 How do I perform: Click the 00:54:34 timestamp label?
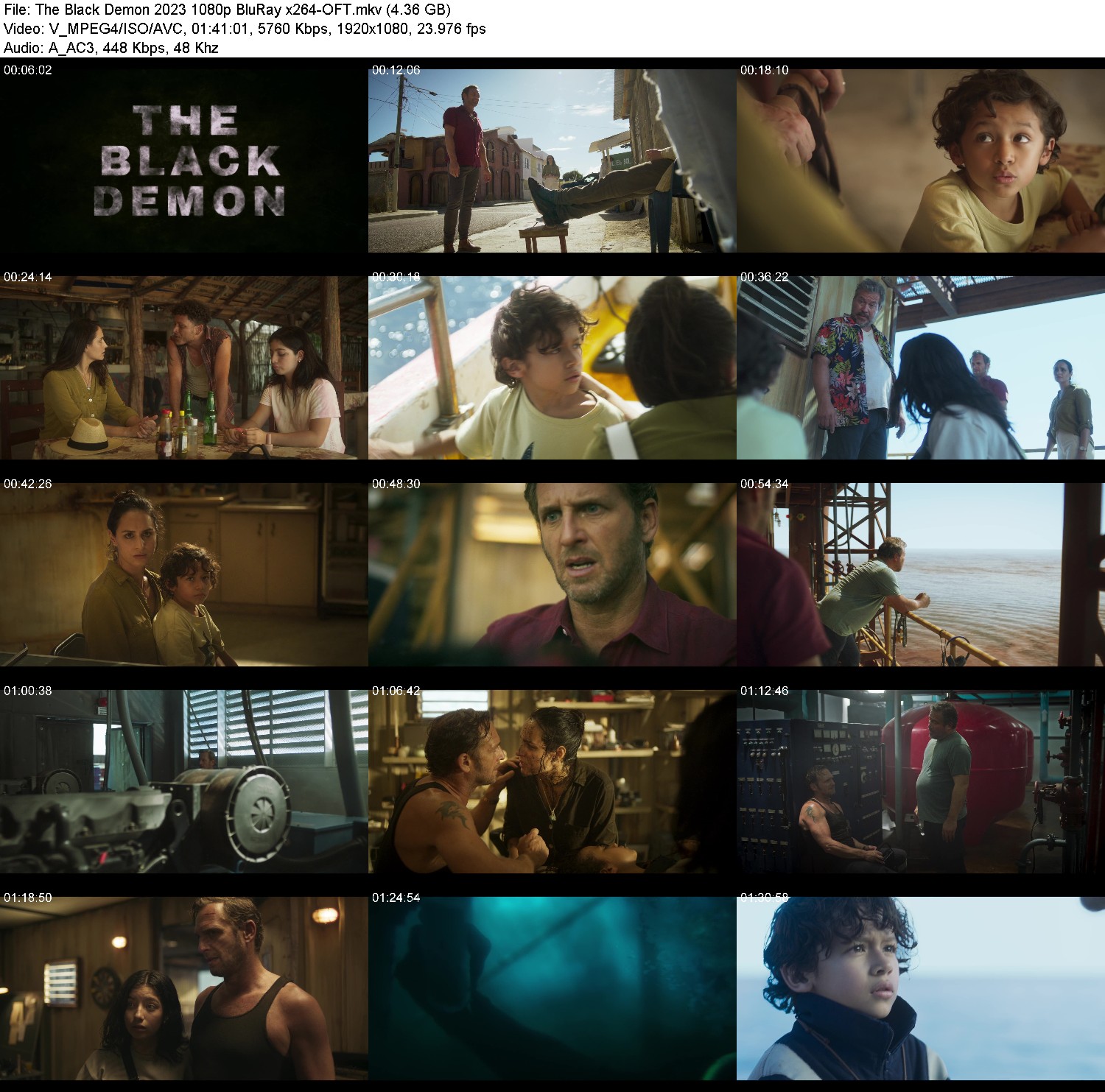pyautogui.click(x=765, y=484)
